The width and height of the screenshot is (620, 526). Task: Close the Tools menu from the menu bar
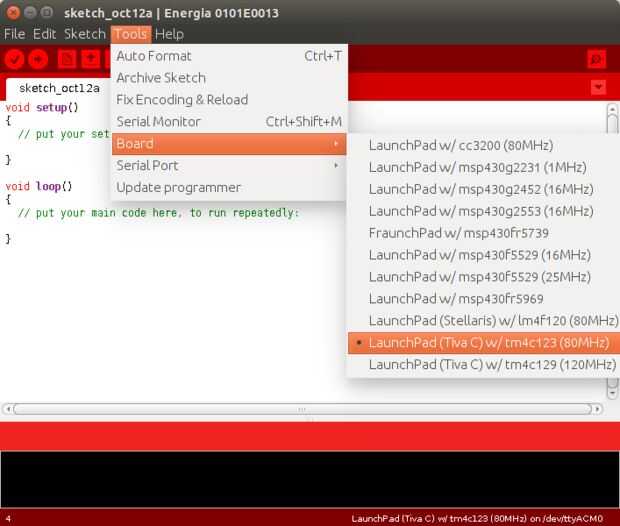[131, 34]
